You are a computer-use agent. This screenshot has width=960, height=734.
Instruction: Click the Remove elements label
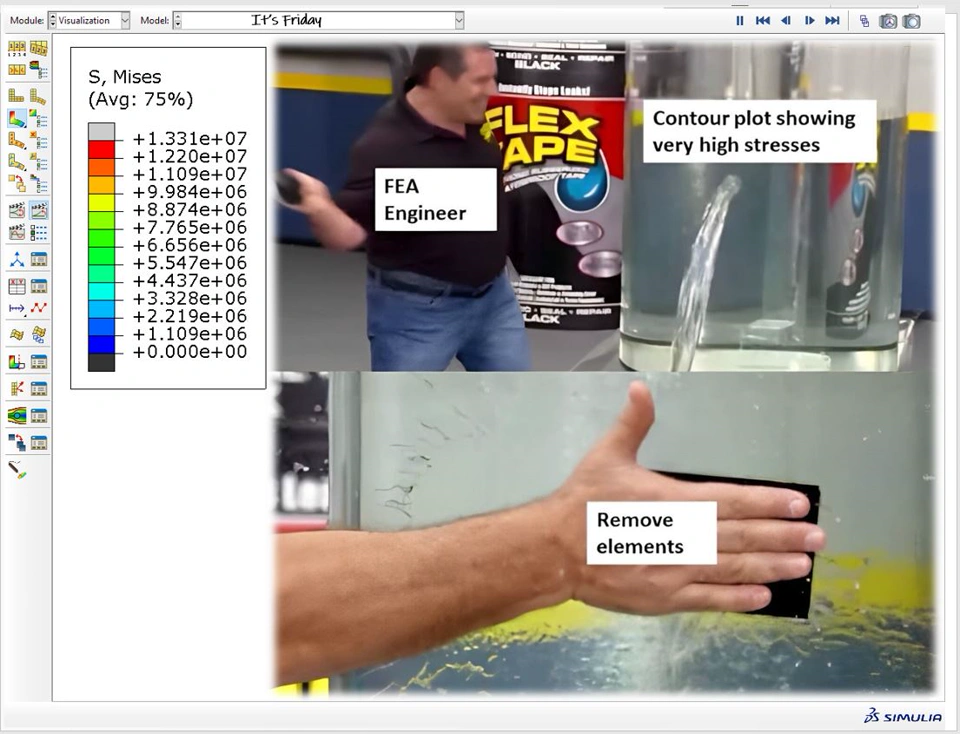pyautogui.click(x=651, y=533)
